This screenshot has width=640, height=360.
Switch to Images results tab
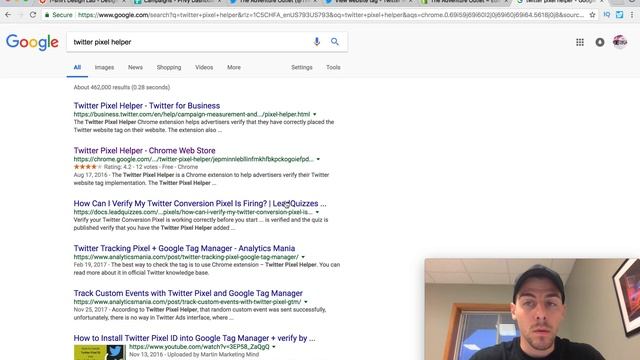104,67
